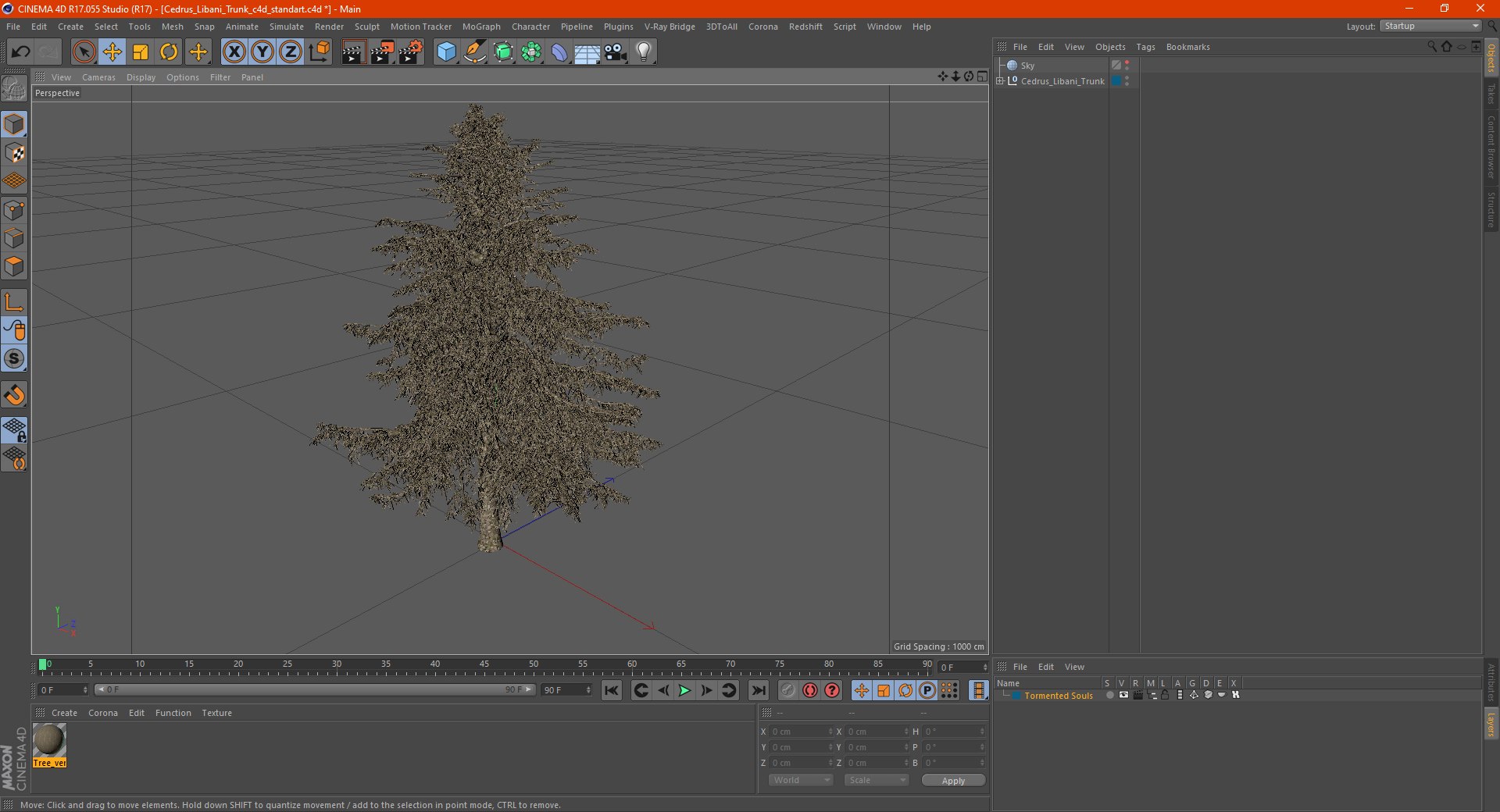Add a Light object icon
The width and height of the screenshot is (1500, 812).
(644, 52)
